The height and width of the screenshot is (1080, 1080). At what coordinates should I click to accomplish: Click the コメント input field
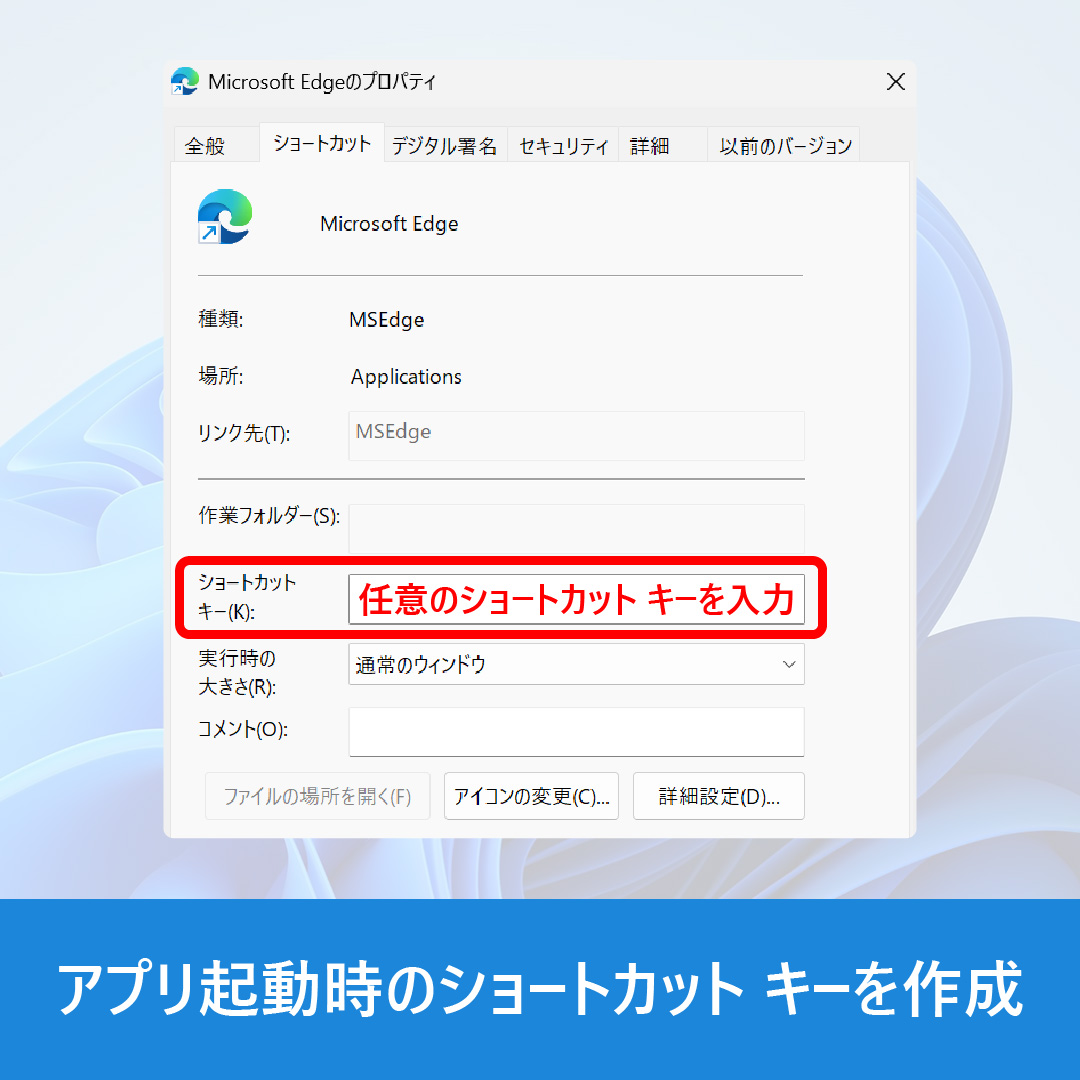coord(577,731)
